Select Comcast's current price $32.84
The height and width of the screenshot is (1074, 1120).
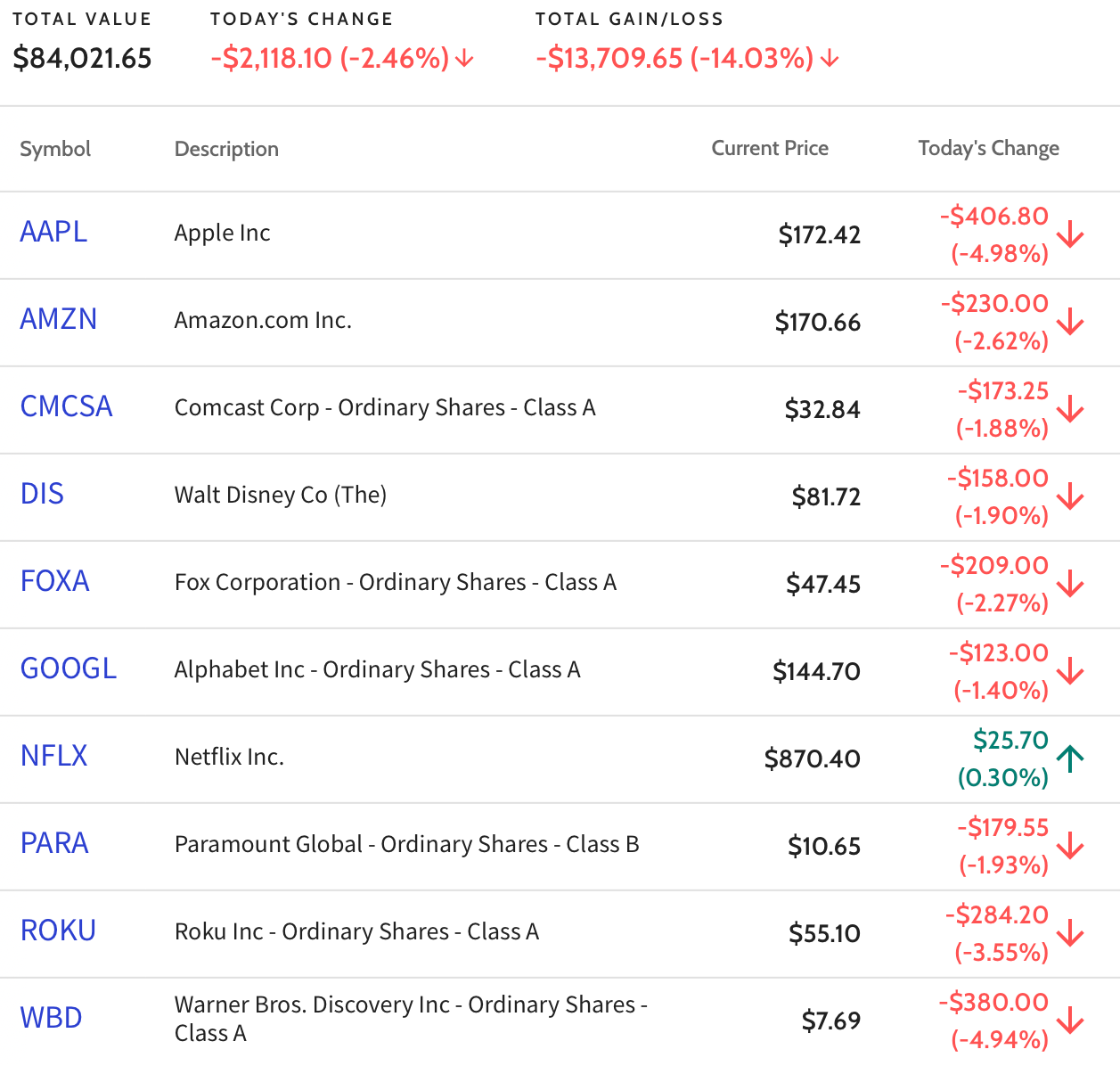pos(822,409)
